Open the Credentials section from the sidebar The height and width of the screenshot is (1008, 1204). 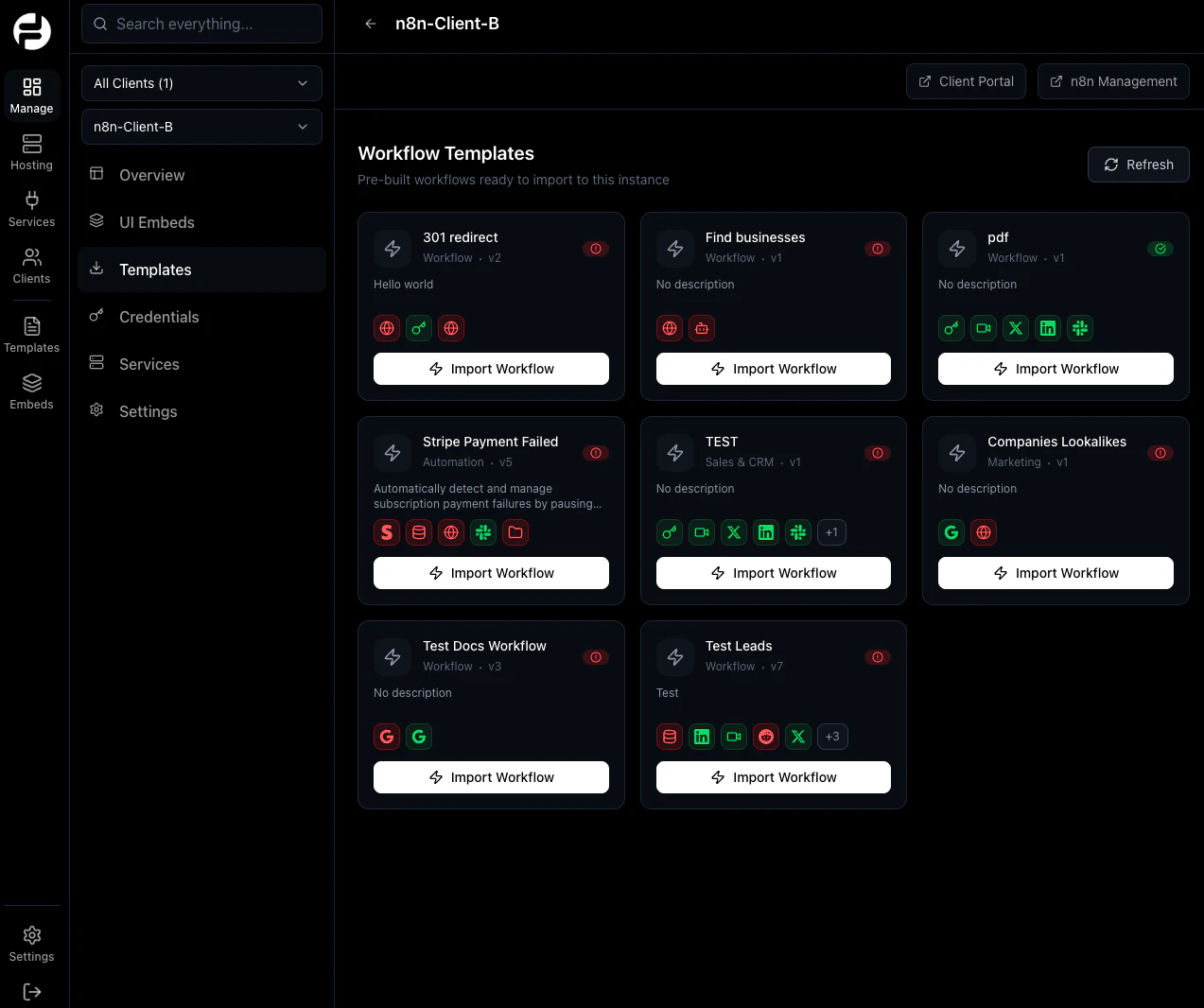click(159, 317)
